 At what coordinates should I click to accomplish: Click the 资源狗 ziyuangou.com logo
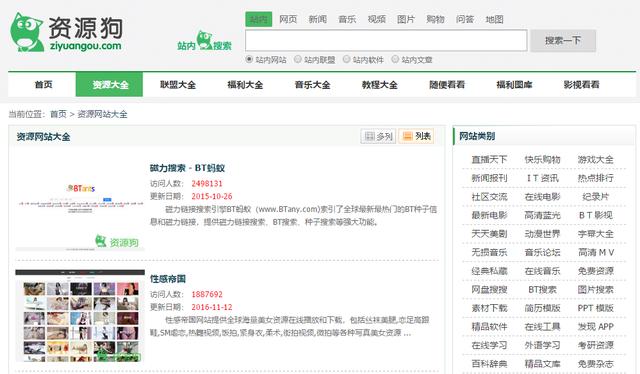click(x=66, y=32)
